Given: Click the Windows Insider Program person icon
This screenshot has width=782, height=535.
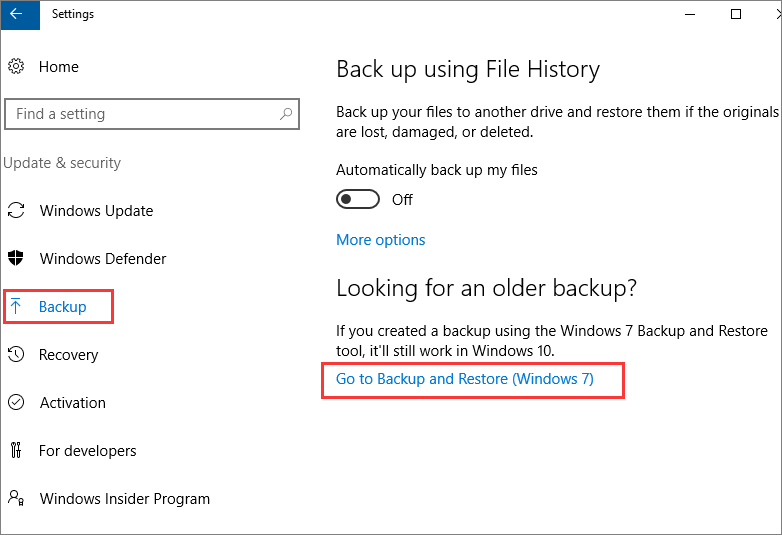Looking at the screenshot, I should pos(16,498).
